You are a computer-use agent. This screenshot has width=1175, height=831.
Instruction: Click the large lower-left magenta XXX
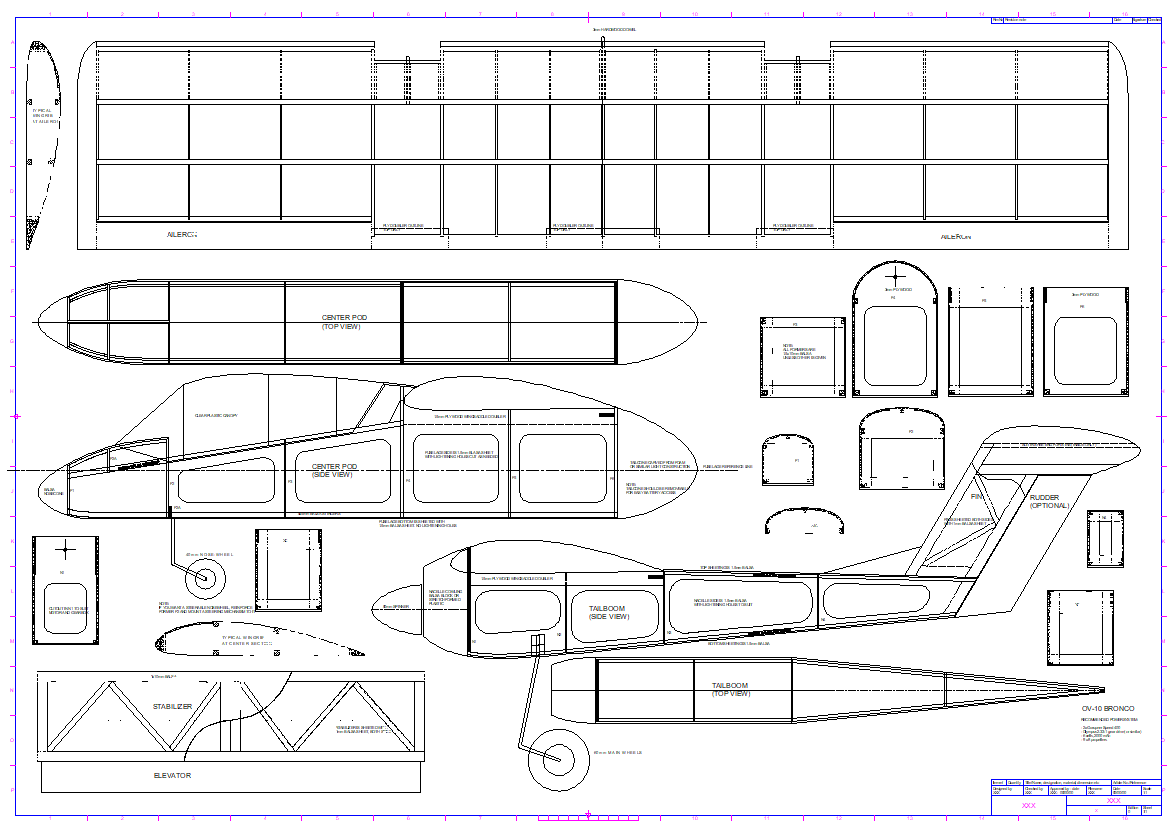pos(1029,806)
